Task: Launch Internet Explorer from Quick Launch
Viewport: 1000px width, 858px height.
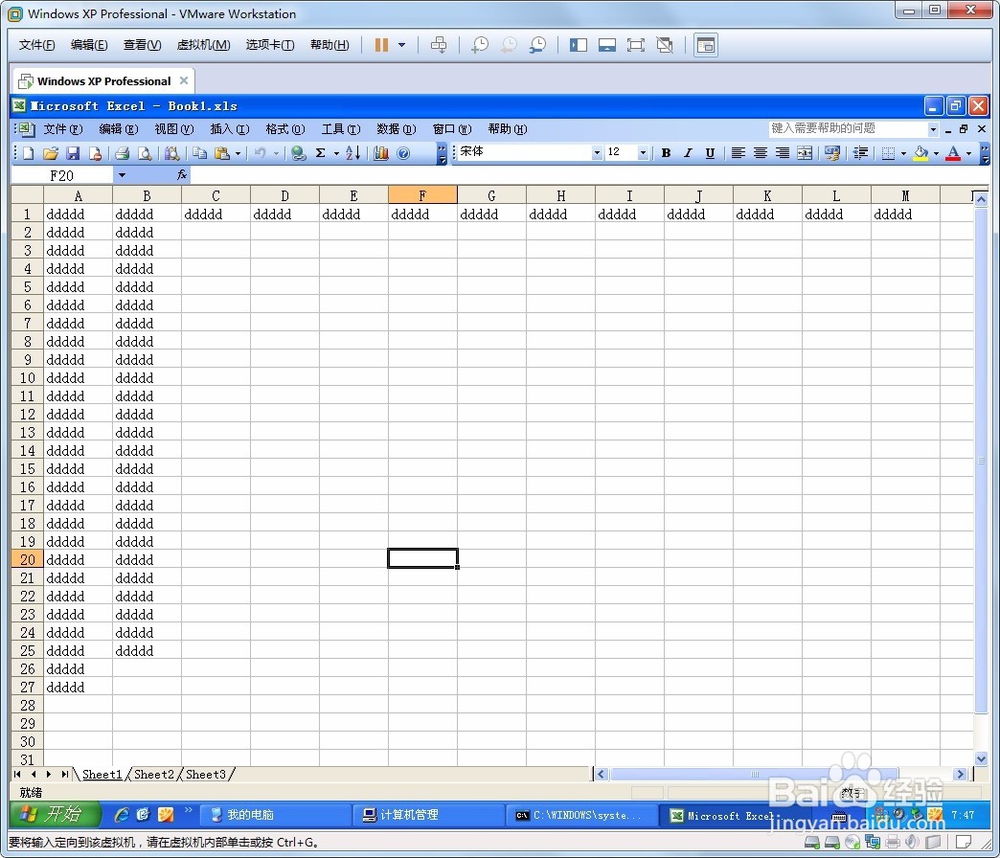Action: coord(121,815)
